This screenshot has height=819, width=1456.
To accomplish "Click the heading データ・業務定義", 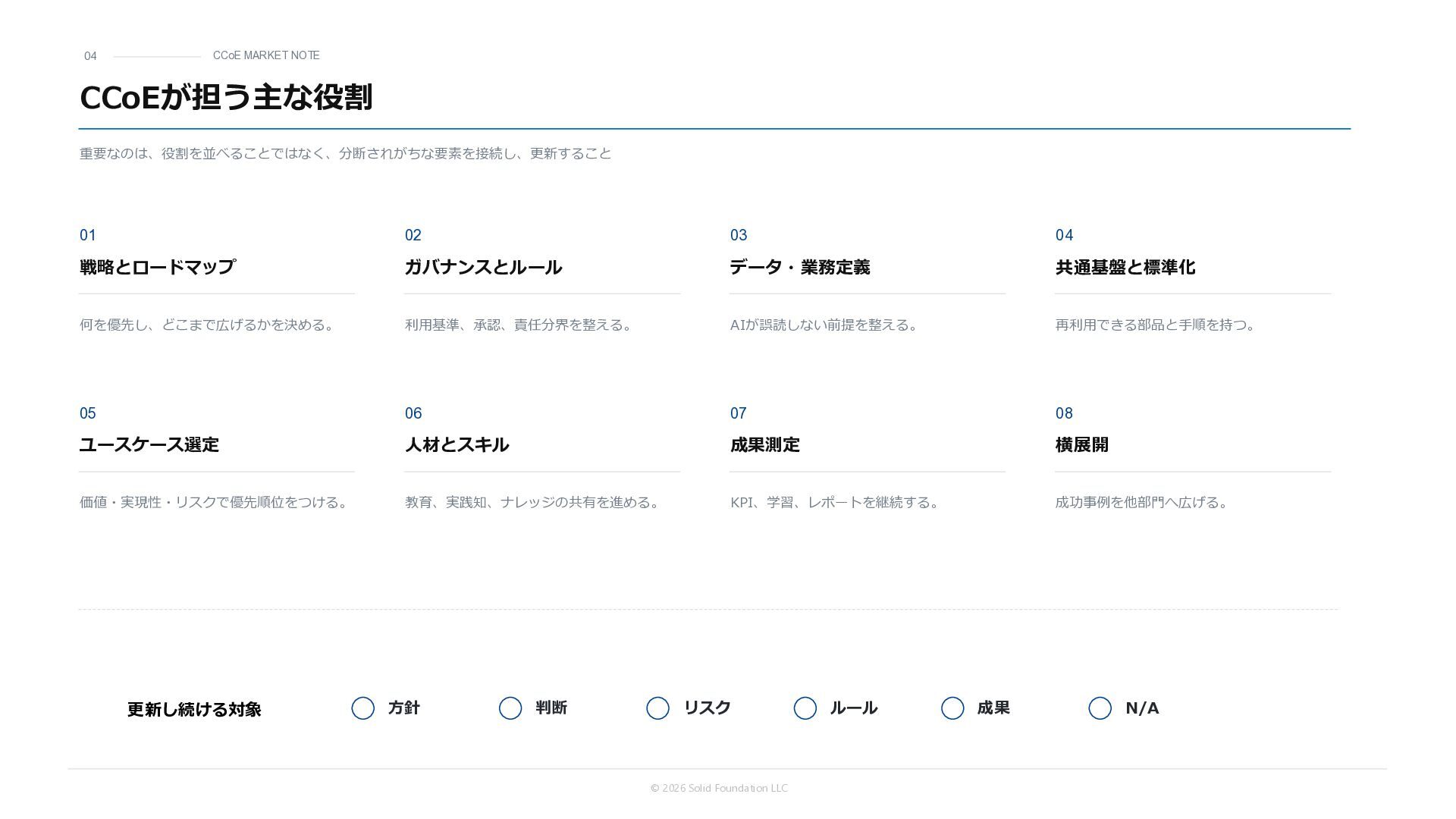I will [x=800, y=267].
